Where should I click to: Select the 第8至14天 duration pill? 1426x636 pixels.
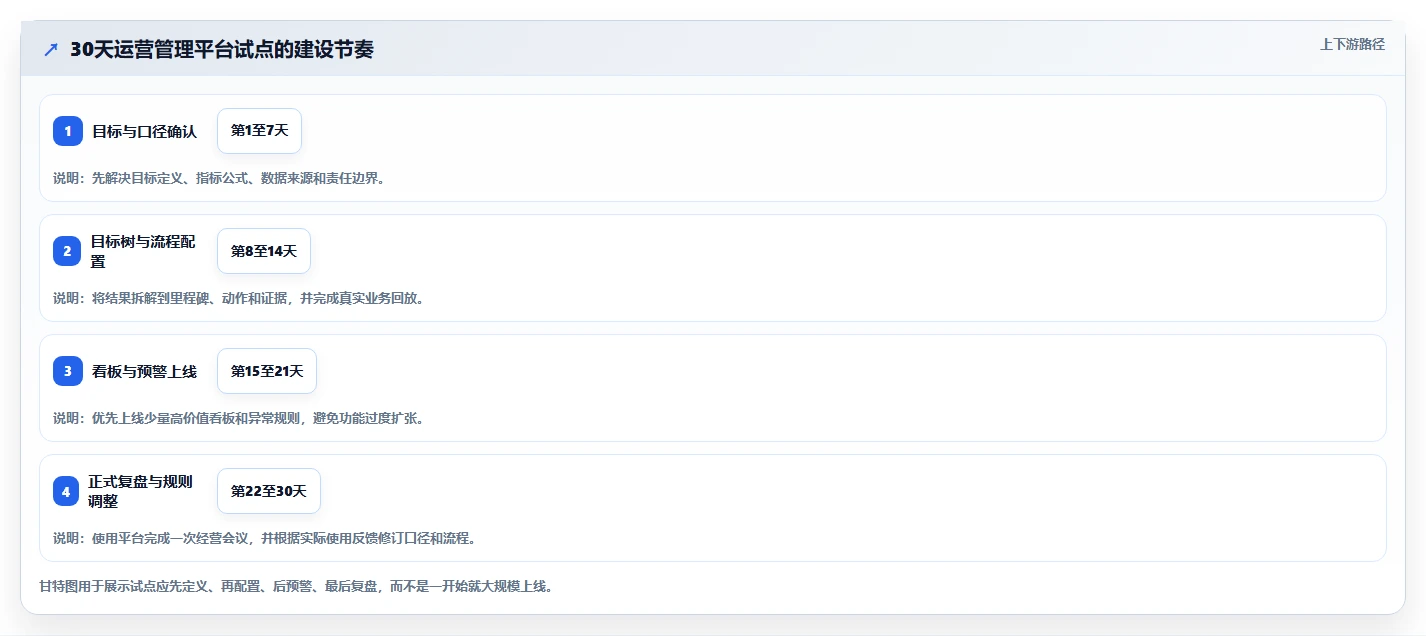[264, 251]
